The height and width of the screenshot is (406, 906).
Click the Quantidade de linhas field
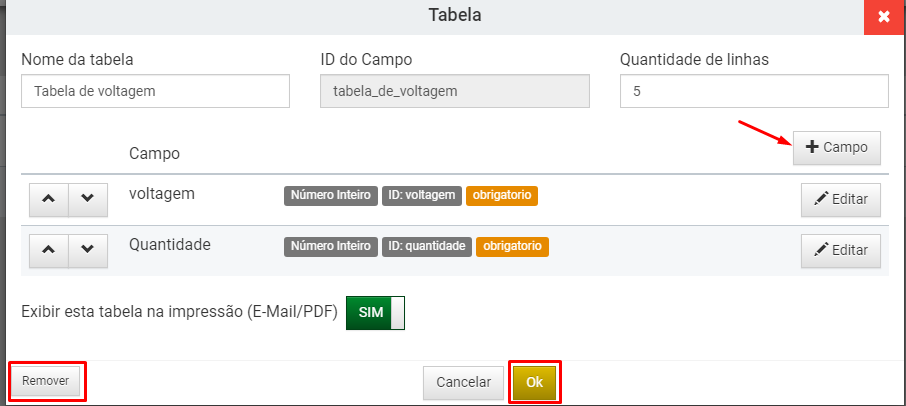[x=754, y=91]
